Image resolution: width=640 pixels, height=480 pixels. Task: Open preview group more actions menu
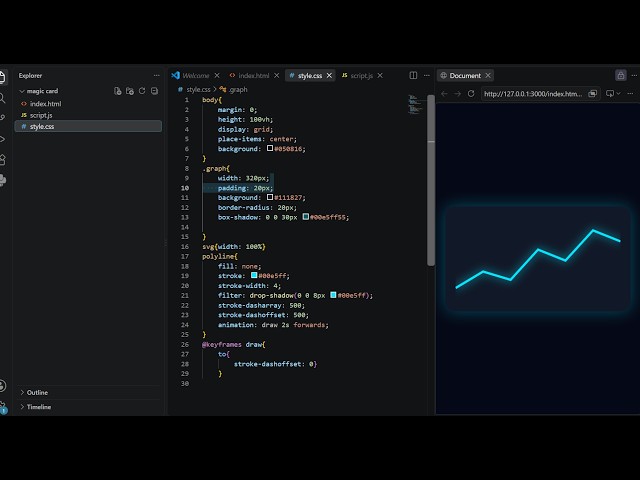tap(634, 76)
